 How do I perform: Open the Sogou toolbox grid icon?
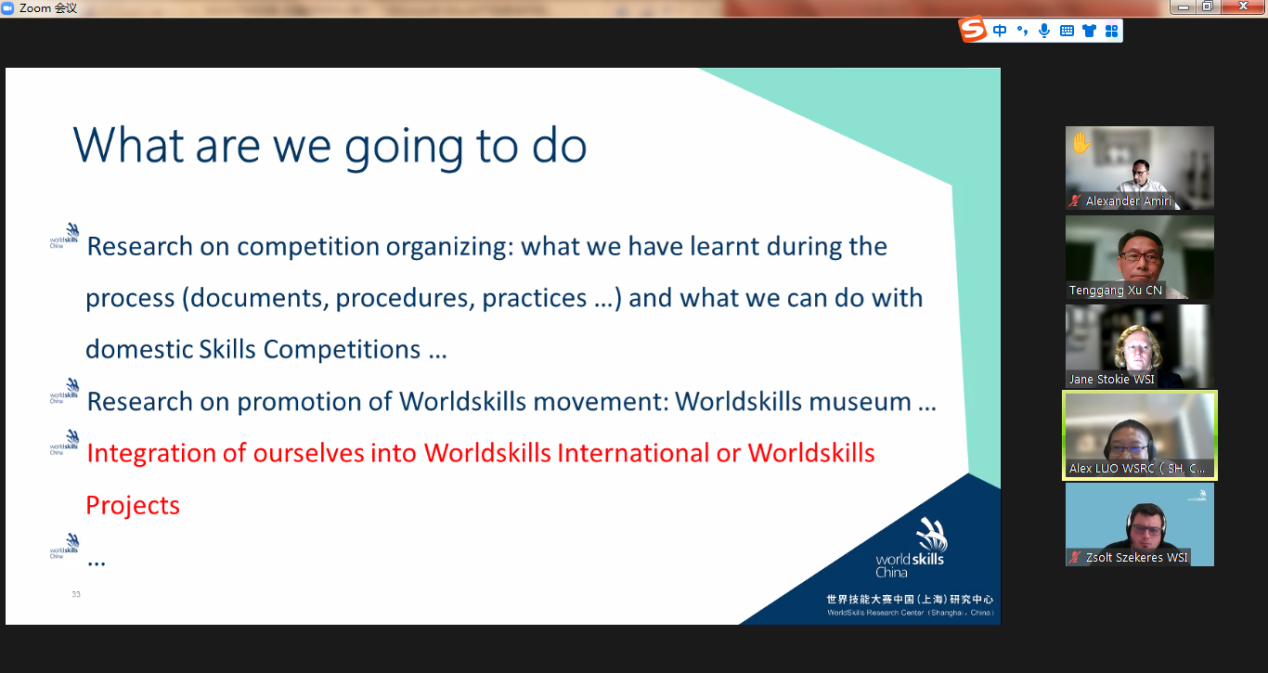point(1111,31)
